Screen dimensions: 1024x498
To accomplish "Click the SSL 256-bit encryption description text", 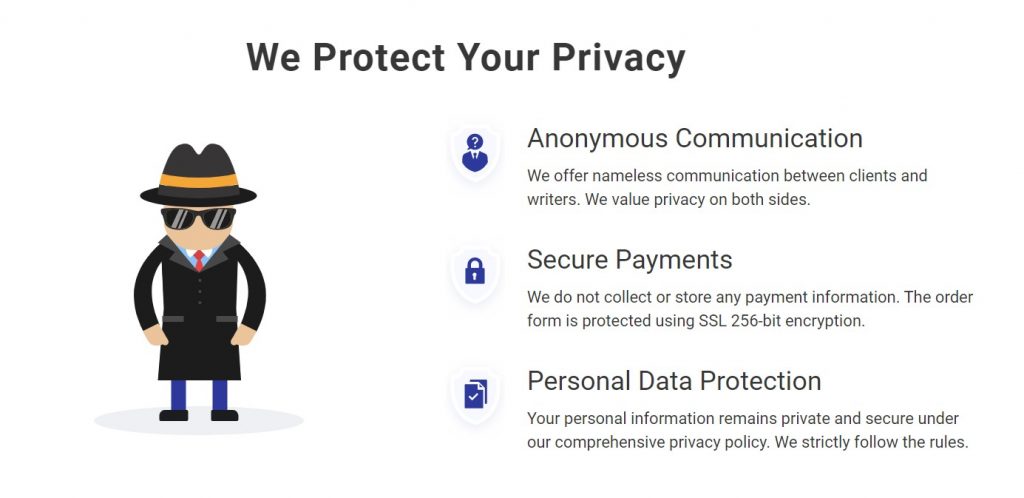I will tap(750, 309).
